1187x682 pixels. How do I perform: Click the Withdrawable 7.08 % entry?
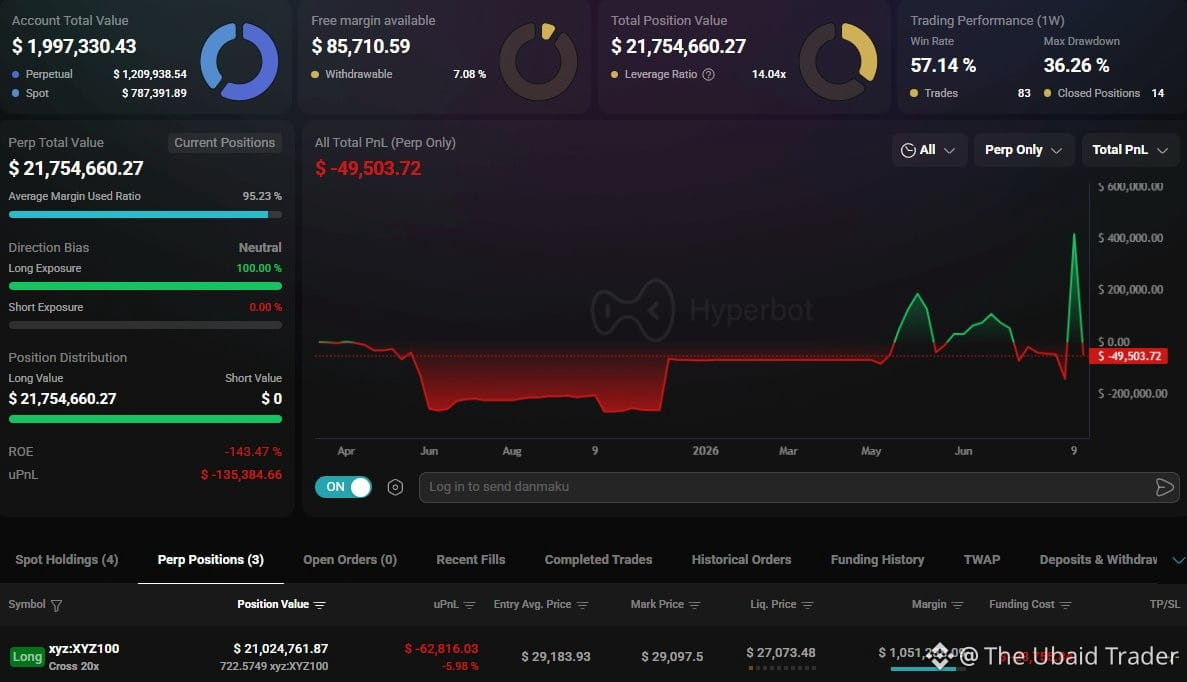398,74
